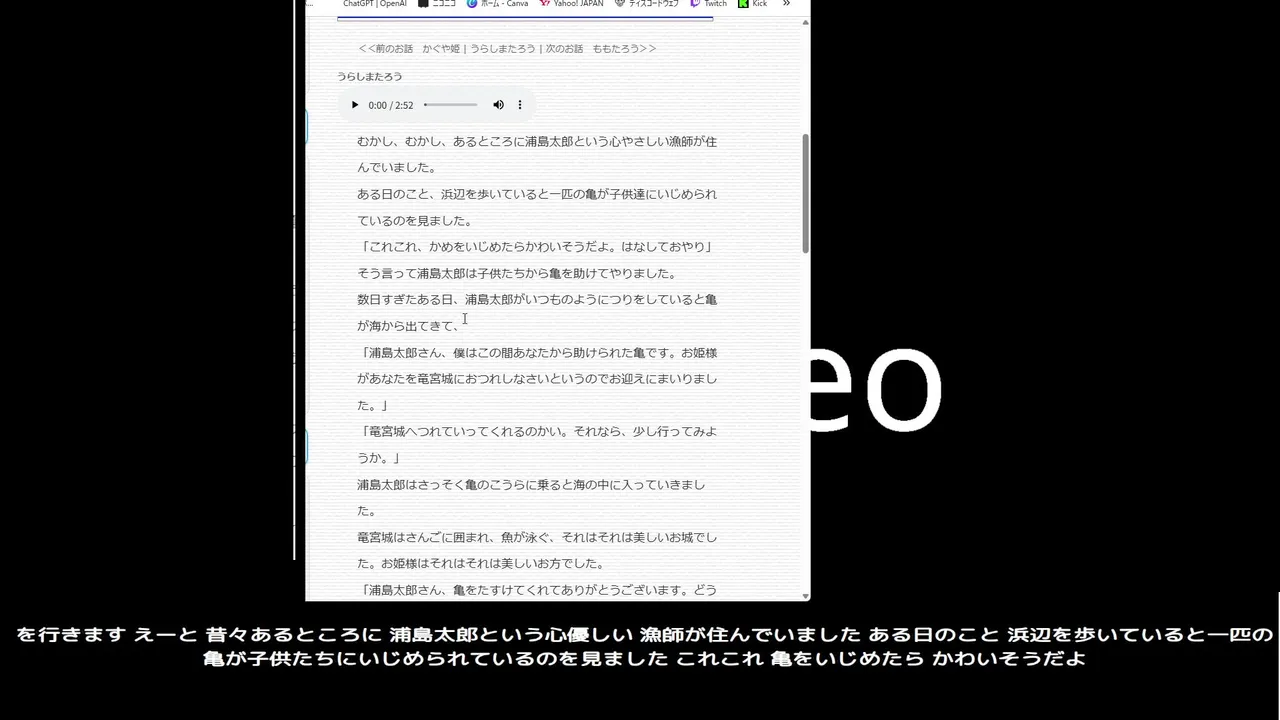Click the scrollbar down arrow
Screen dimensions: 1280x720
coord(805,596)
